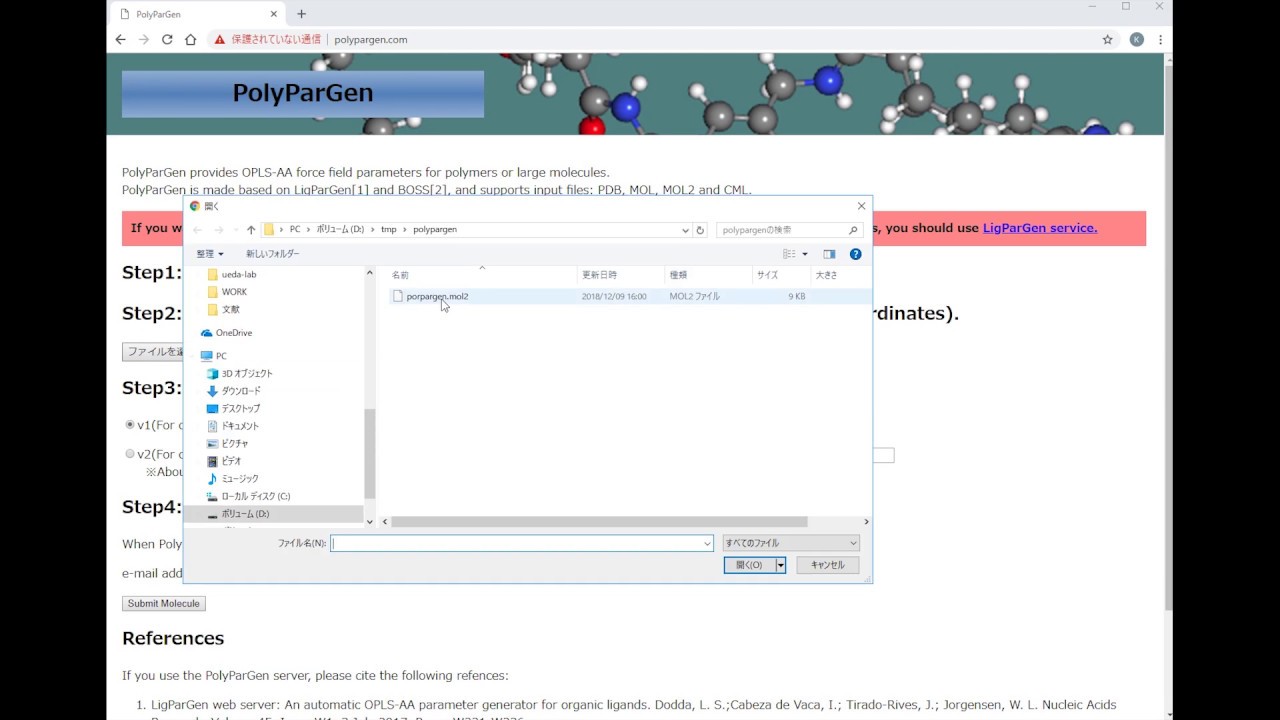Click the search magnifier in the polypargen search box
Screen dimensions: 1280x720
[853, 230]
